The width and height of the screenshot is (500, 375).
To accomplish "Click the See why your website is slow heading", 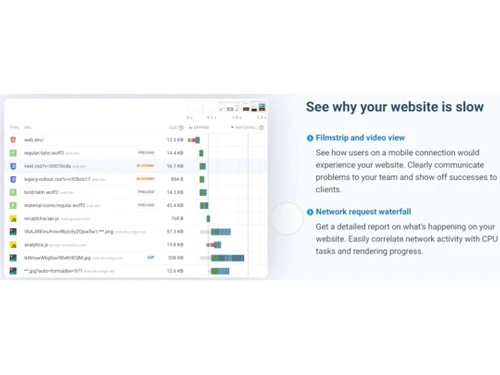I will coord(395,107).
